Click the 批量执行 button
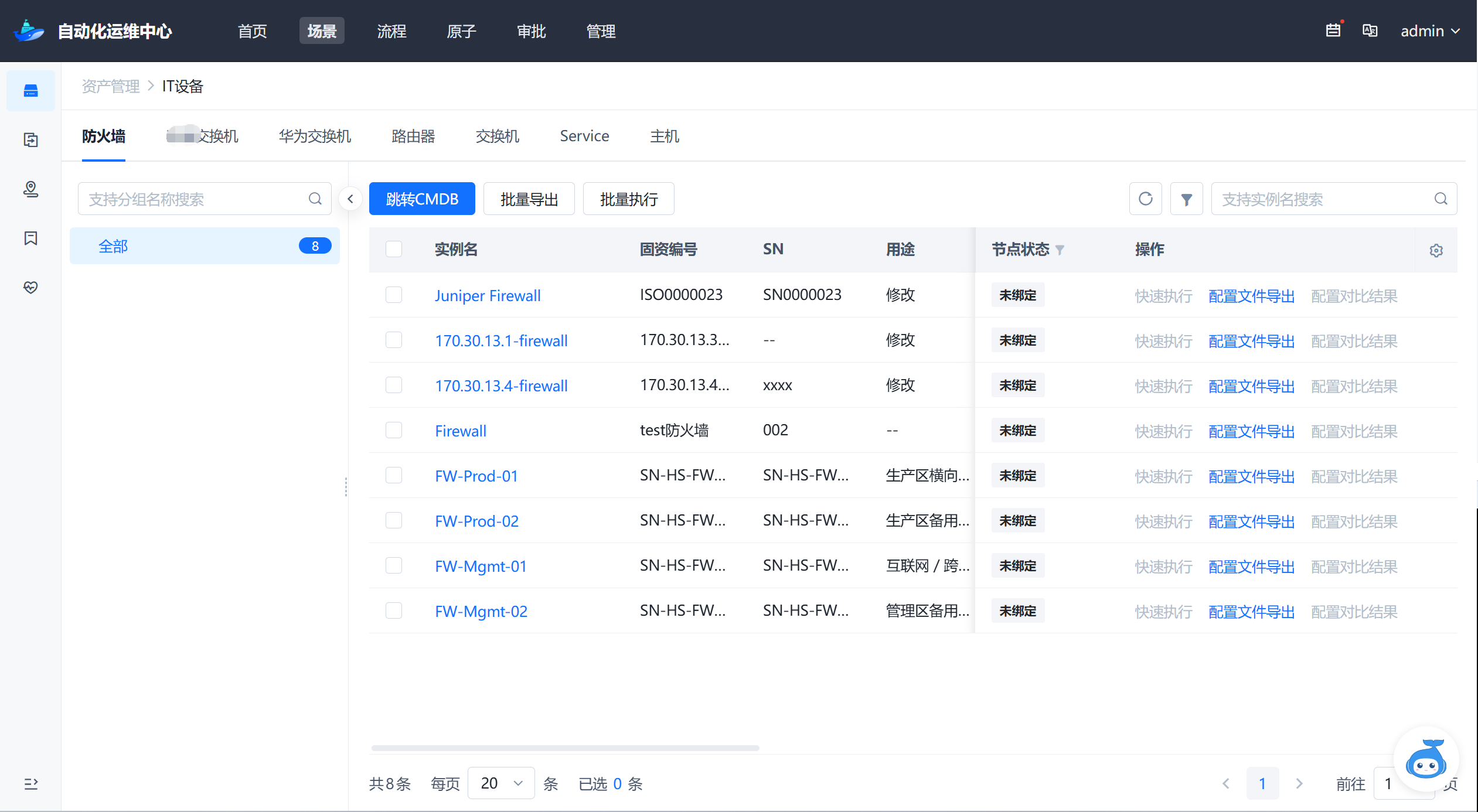This screenshot has width=1478, height=812. [x=629, y=199]
